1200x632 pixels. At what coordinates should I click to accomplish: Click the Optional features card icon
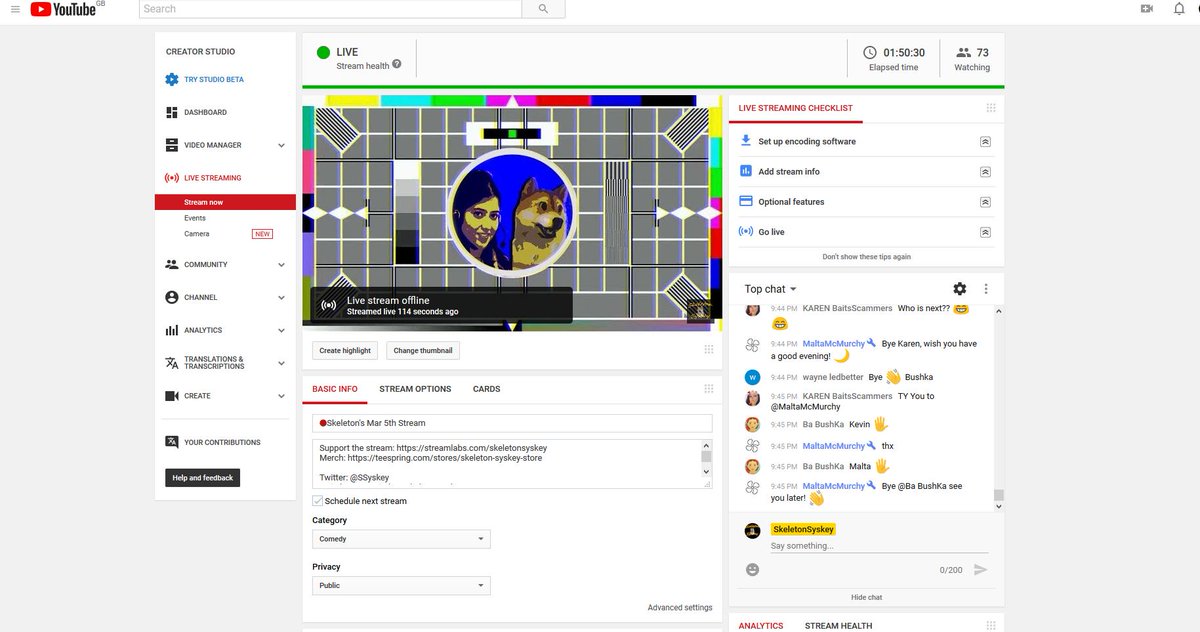[x=745, y=201]
